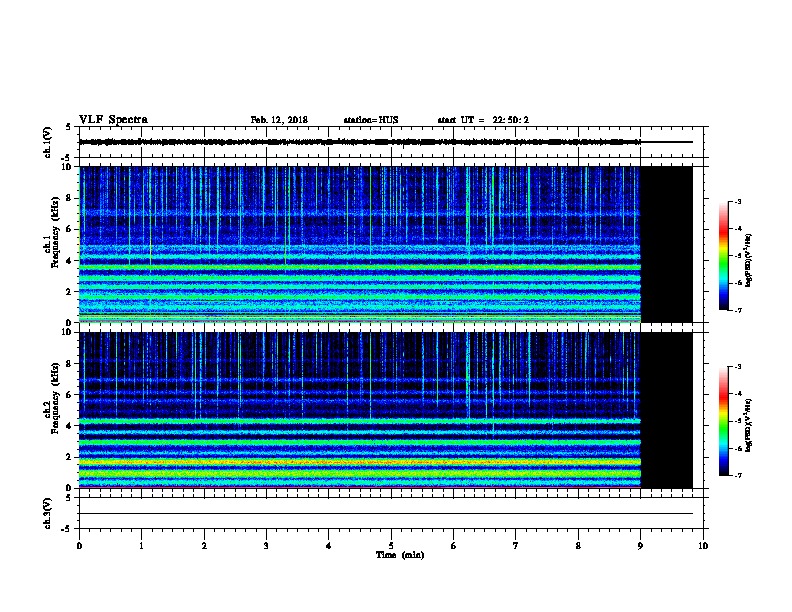This screenshot has width=792, height=612.
Task: Click time axis tick label "7"
Action: coord(516,545)
